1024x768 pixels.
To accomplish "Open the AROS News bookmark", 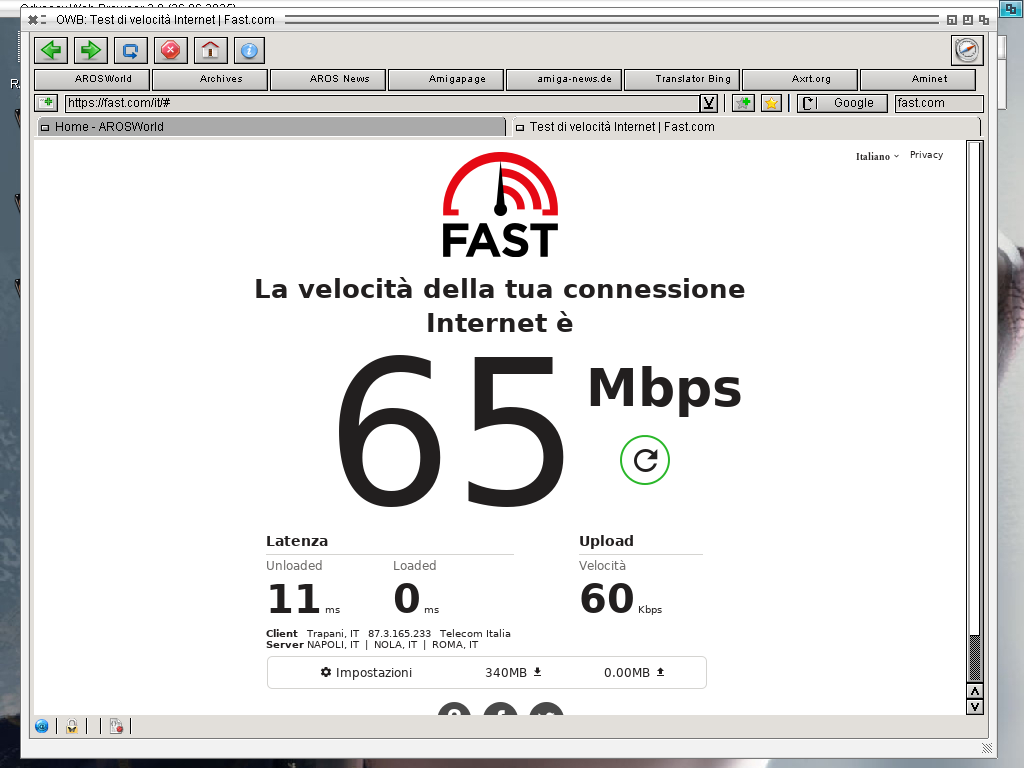I will click(x=328, y=79).
